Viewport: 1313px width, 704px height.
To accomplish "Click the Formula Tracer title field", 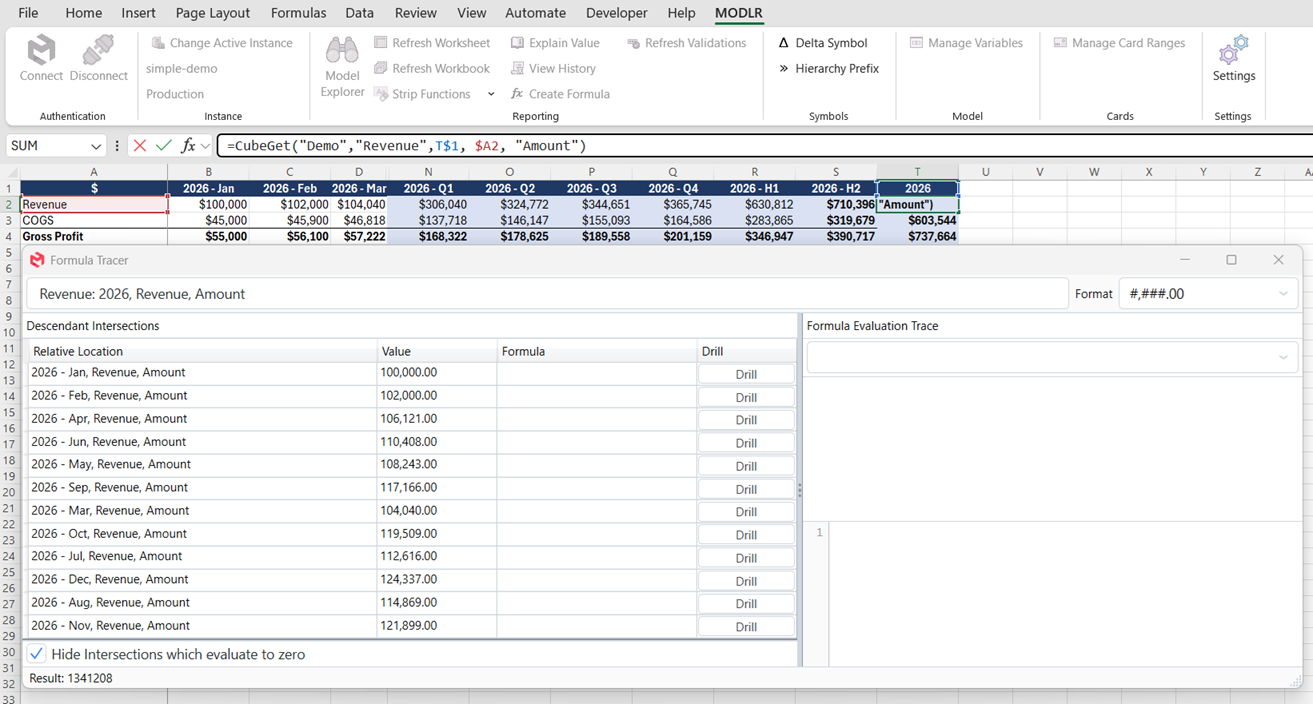I will click(547, 294).
